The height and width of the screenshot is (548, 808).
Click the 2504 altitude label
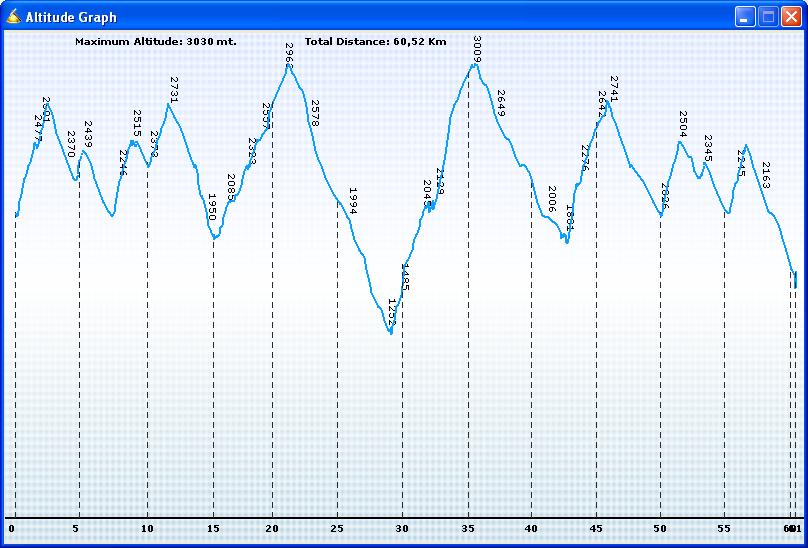click(x=683, y=124)
